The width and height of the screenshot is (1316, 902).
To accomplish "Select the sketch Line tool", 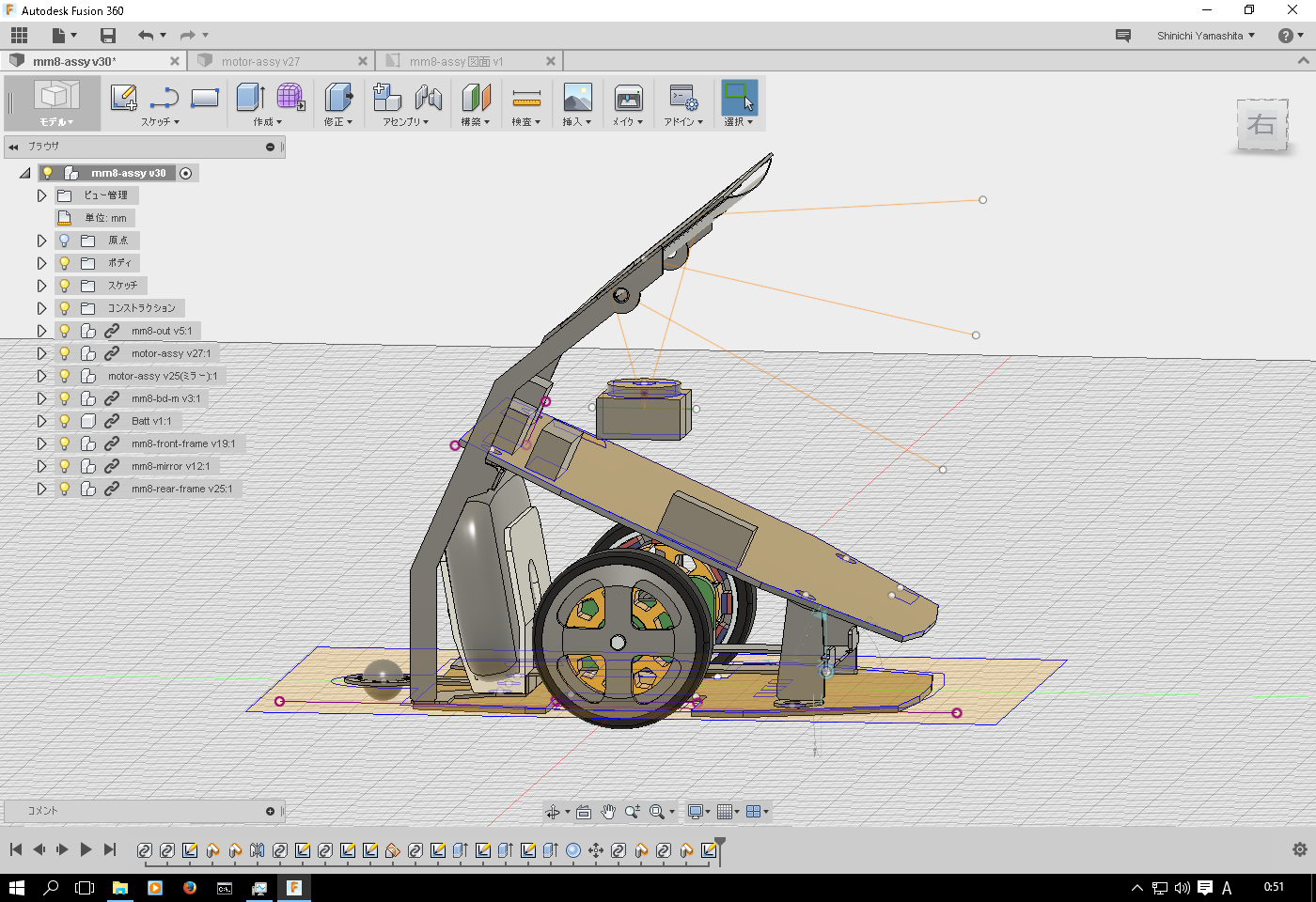I will click(x=164, y=97).
